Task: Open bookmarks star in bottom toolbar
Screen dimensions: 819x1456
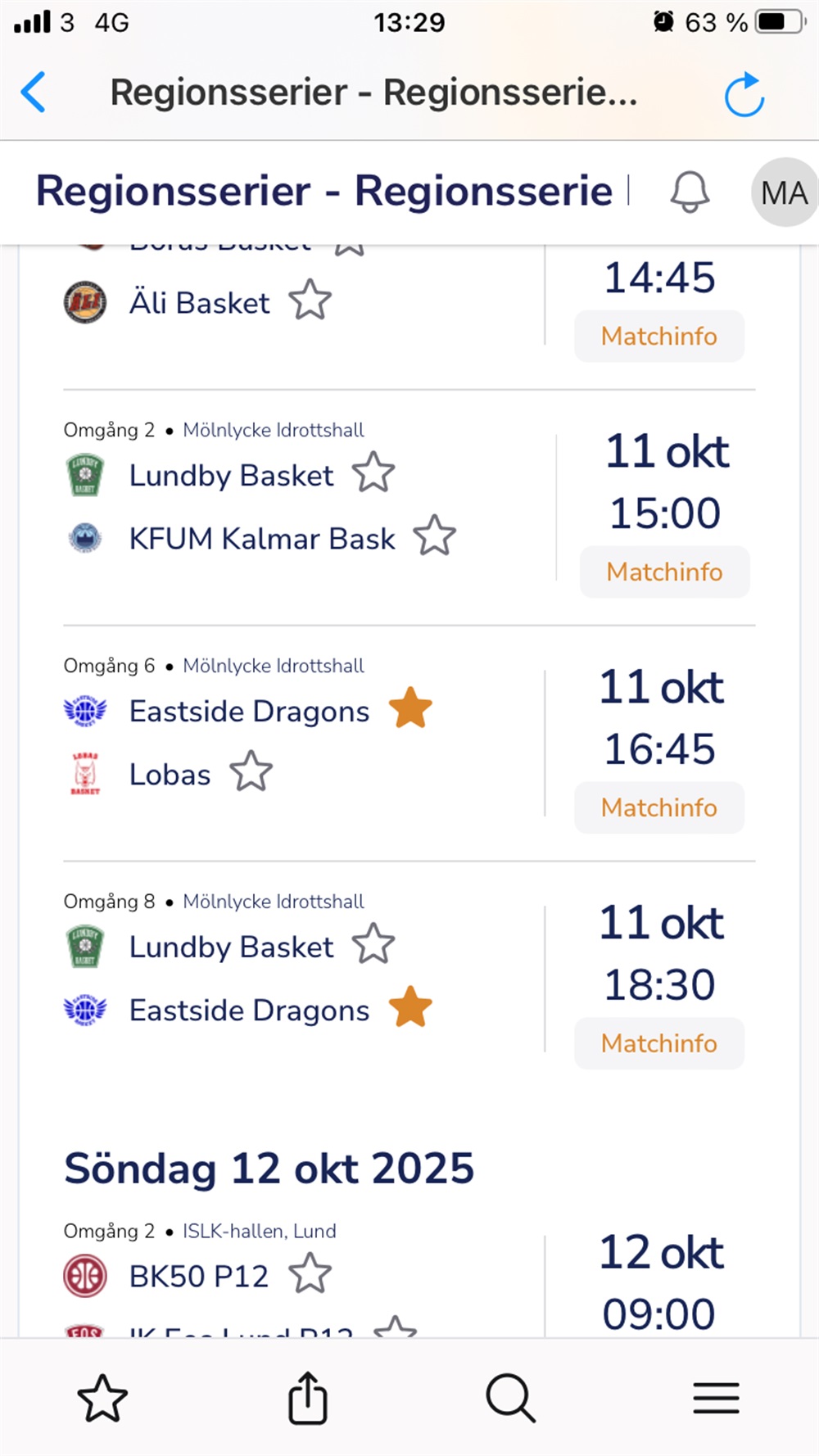Action: point(102,1398)
